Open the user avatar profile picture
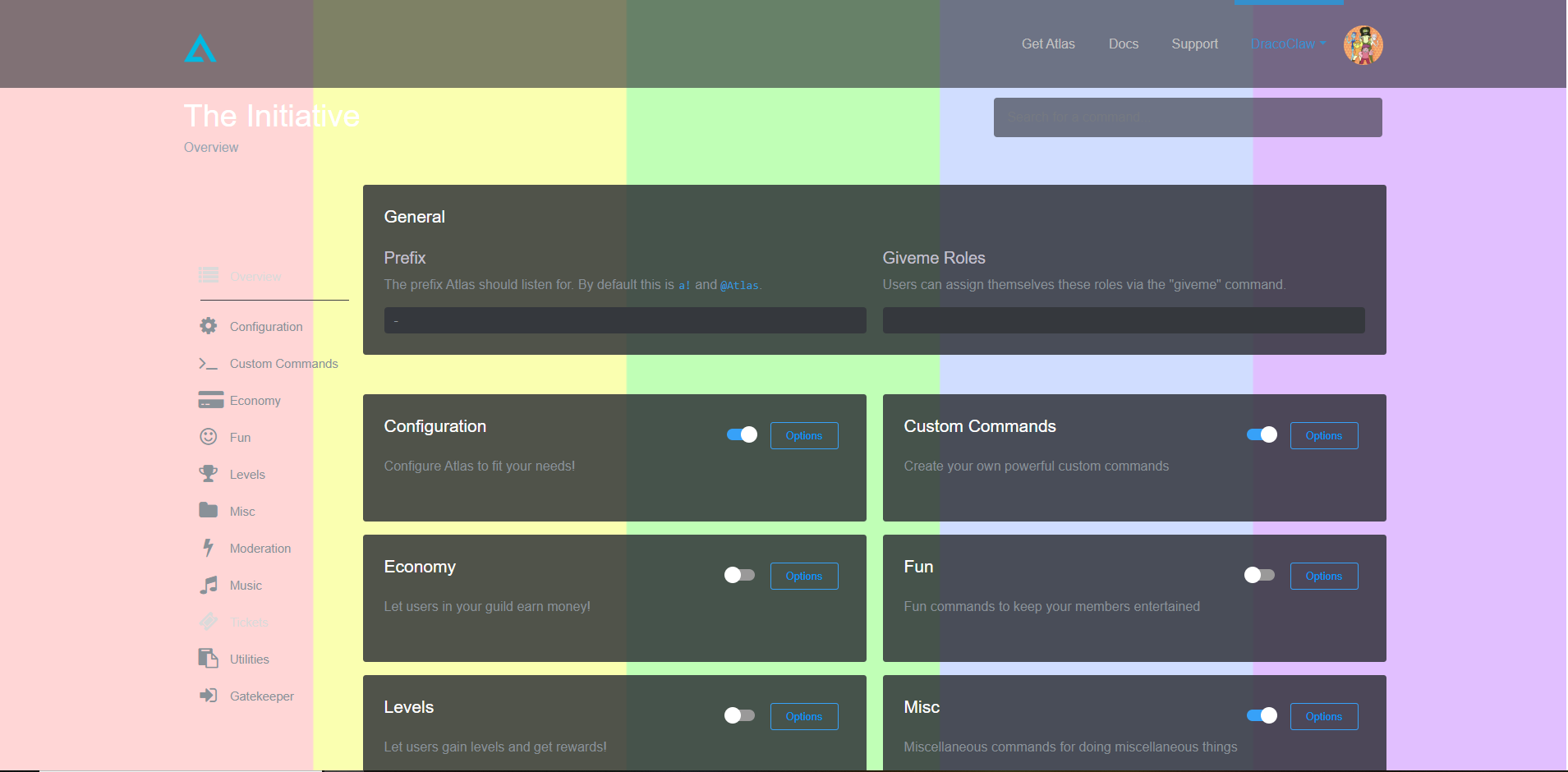 click(x=1363, y=44)
